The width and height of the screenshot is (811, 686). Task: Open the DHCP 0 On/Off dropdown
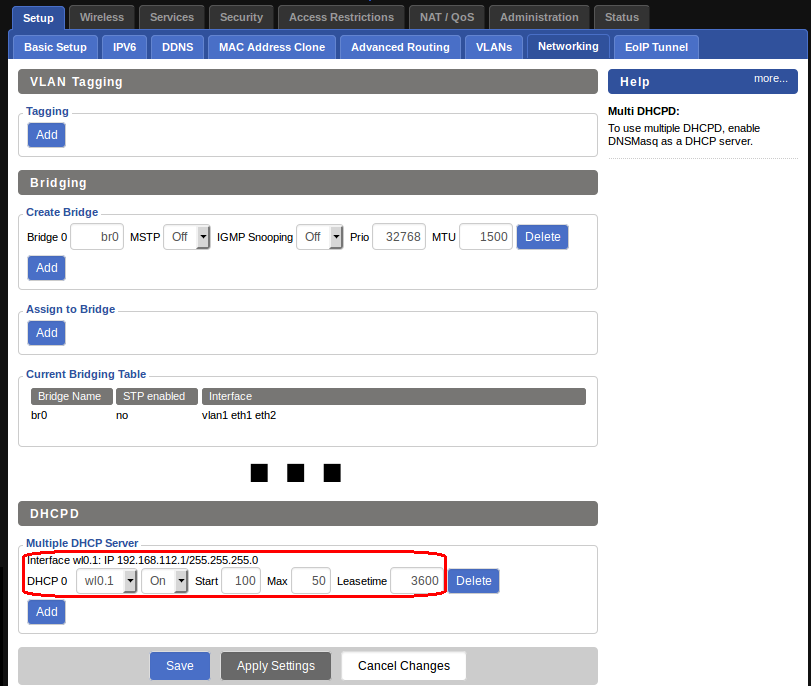point(164,581)
